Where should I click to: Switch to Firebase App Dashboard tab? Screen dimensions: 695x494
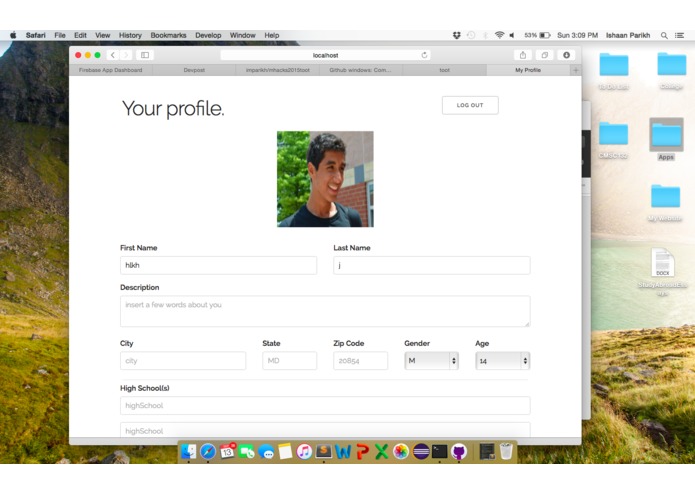111,70
